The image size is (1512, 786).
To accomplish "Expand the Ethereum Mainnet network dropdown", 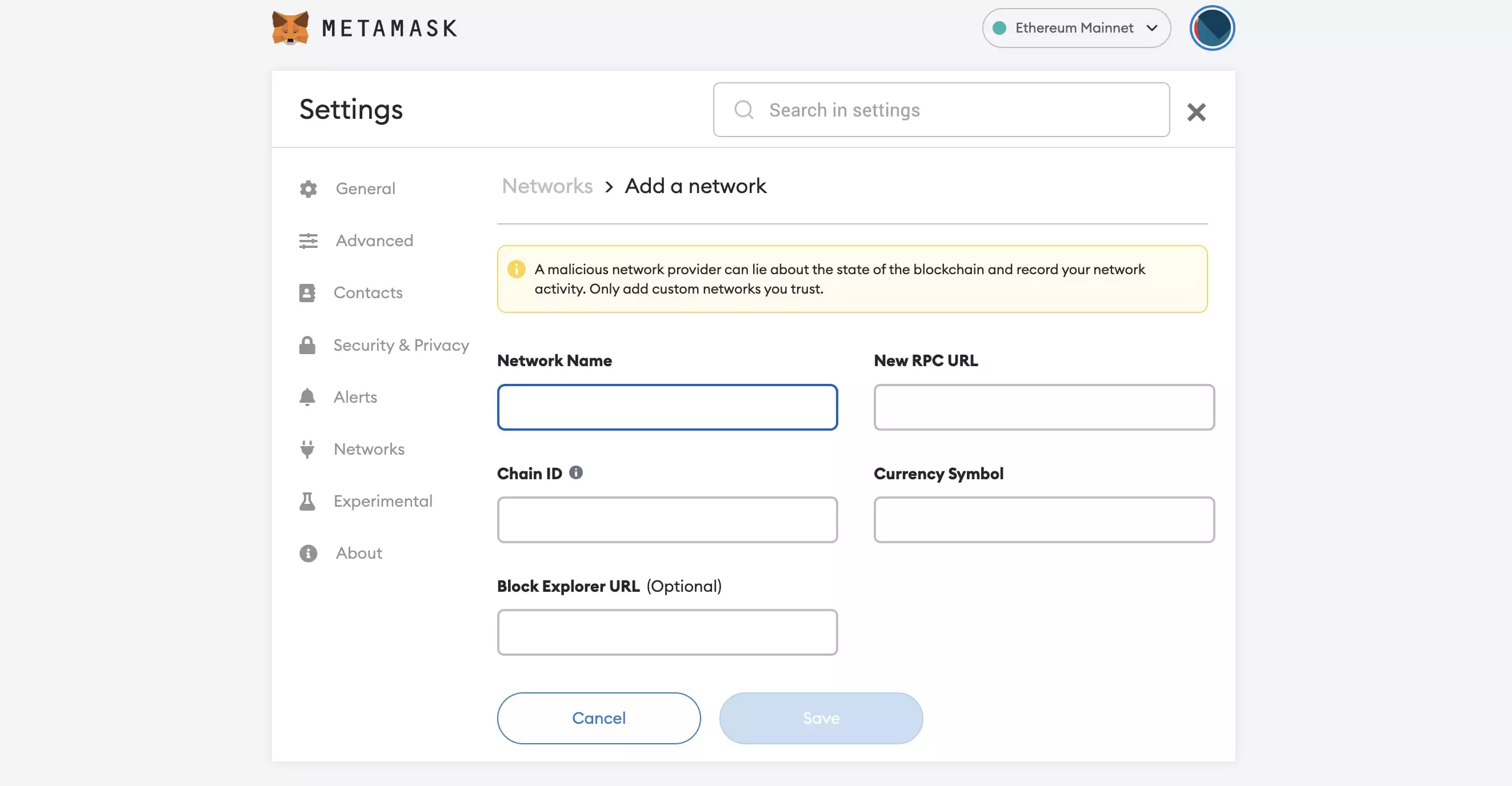I will [x=1076, y=27].
